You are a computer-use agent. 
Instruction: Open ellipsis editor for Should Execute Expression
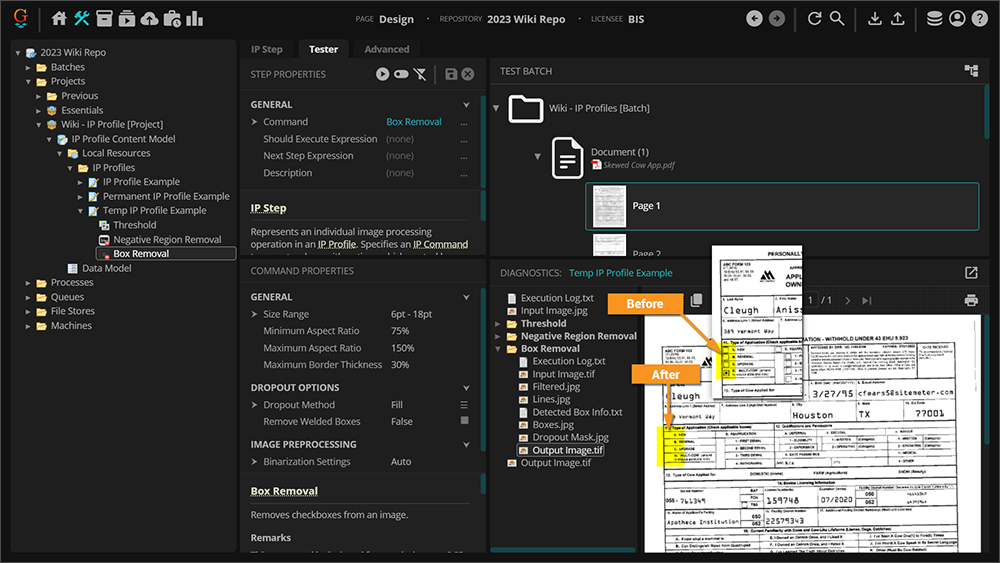coord(464,139)
